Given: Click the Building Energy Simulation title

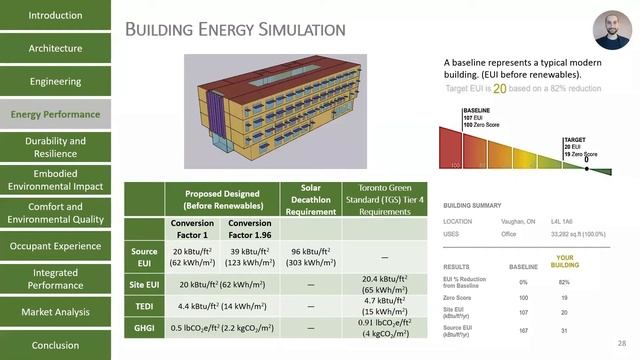Looking at the screenshot, I should click(x=235, y=29).
